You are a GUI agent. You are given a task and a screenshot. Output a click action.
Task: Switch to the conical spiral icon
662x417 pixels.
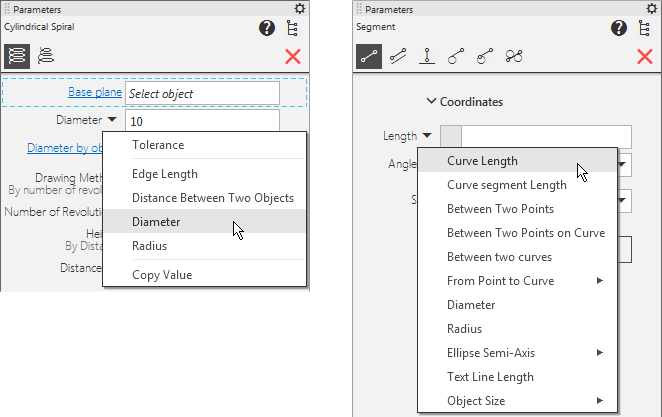click(x=46, y=56)
